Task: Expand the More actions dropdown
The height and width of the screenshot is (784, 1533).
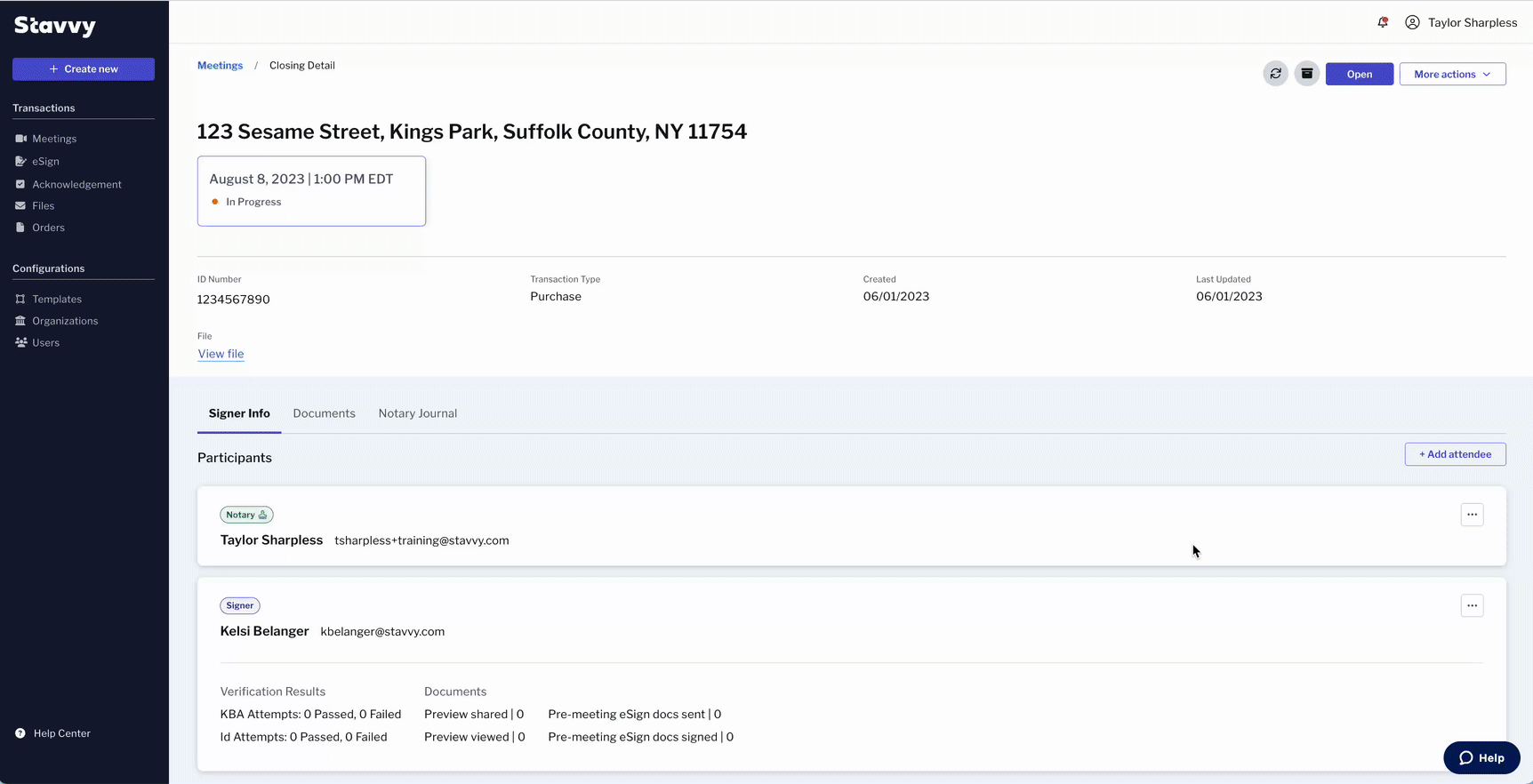Action: tap(1452, 74)
